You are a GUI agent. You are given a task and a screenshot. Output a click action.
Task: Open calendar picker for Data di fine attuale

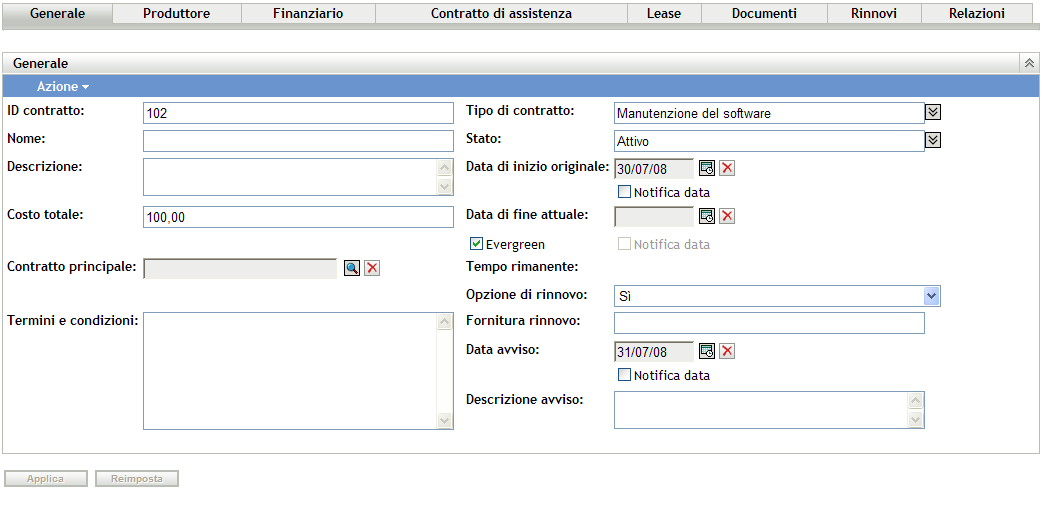pyautogui.click(x=707, y=216)
